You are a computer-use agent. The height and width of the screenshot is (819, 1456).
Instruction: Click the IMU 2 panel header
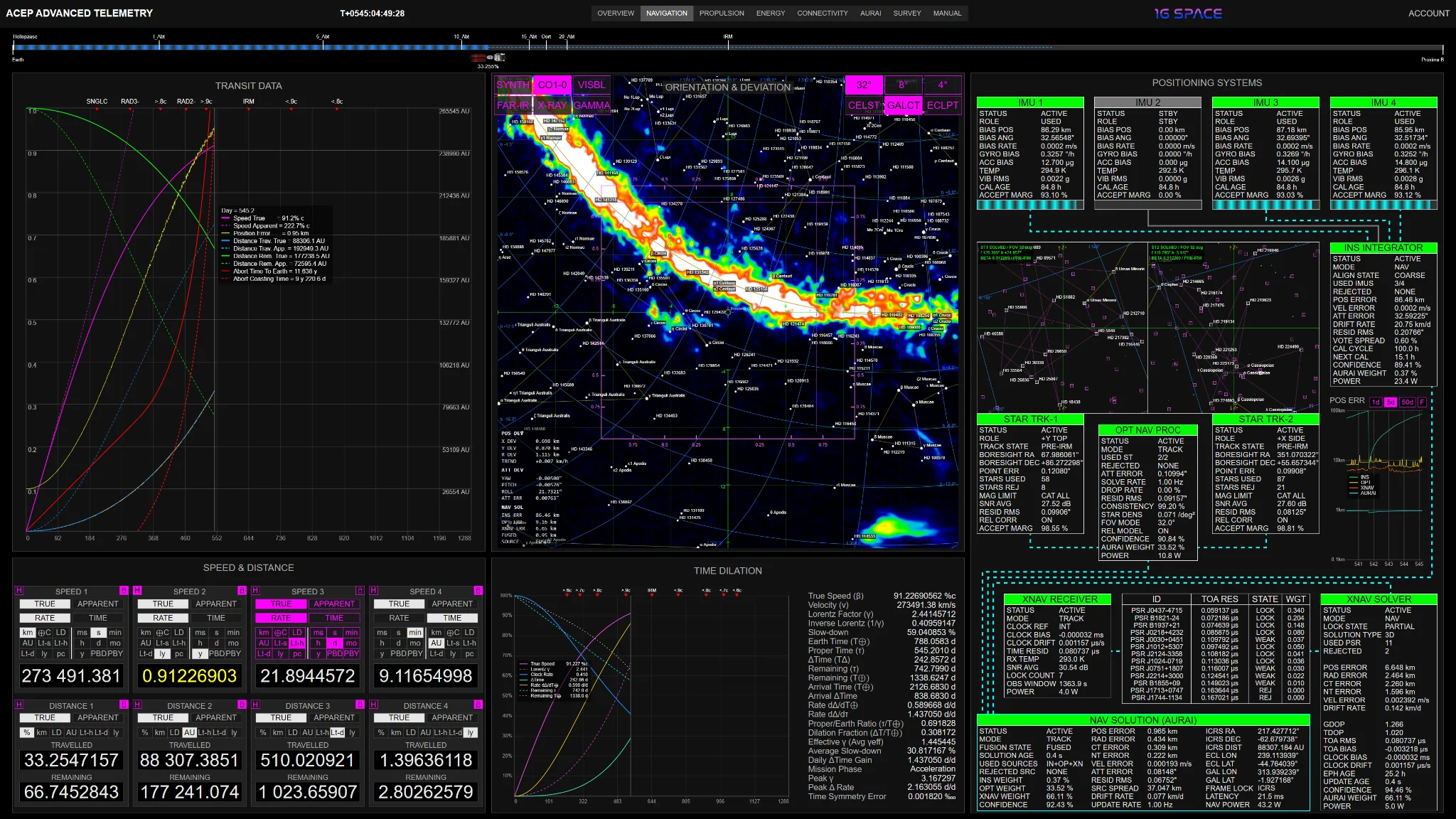click(x=1147, y=103)
